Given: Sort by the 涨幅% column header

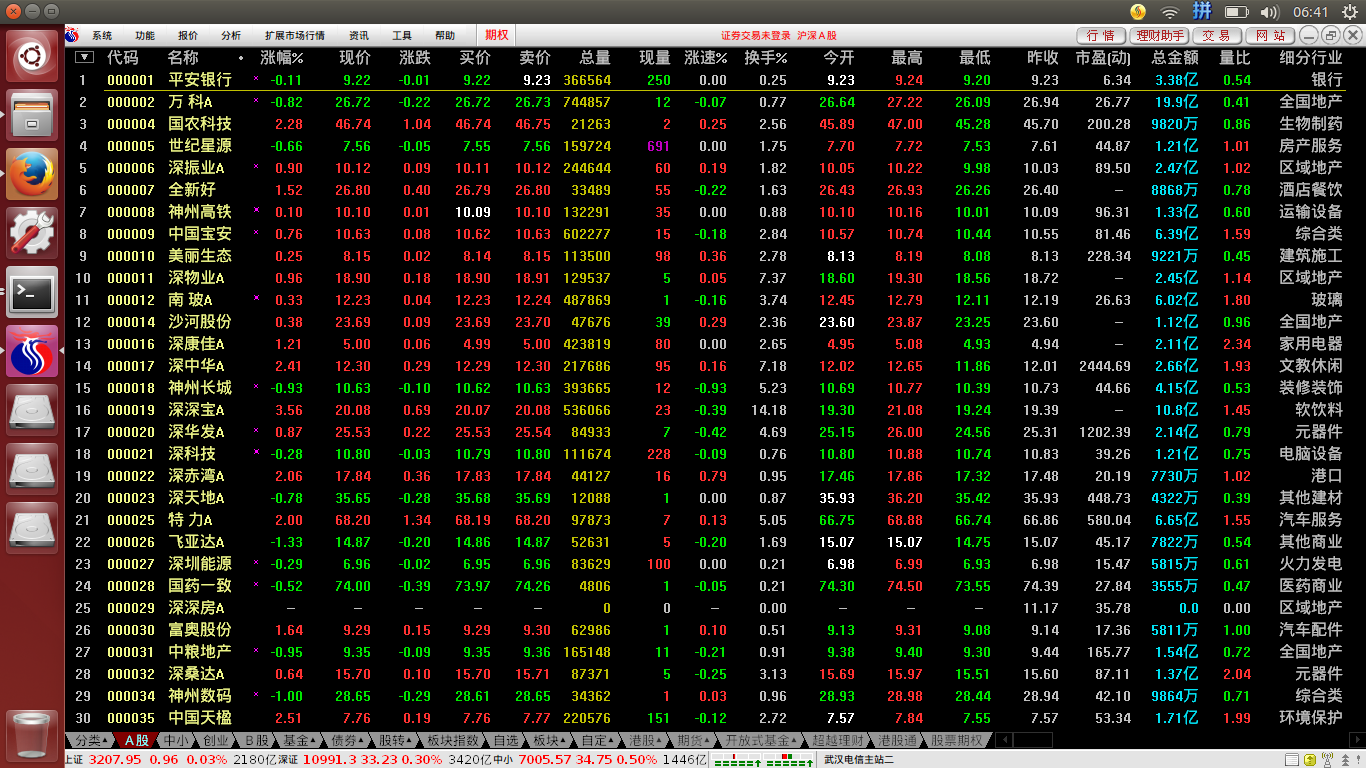Looking at the screenshot, I should (282, 58).
